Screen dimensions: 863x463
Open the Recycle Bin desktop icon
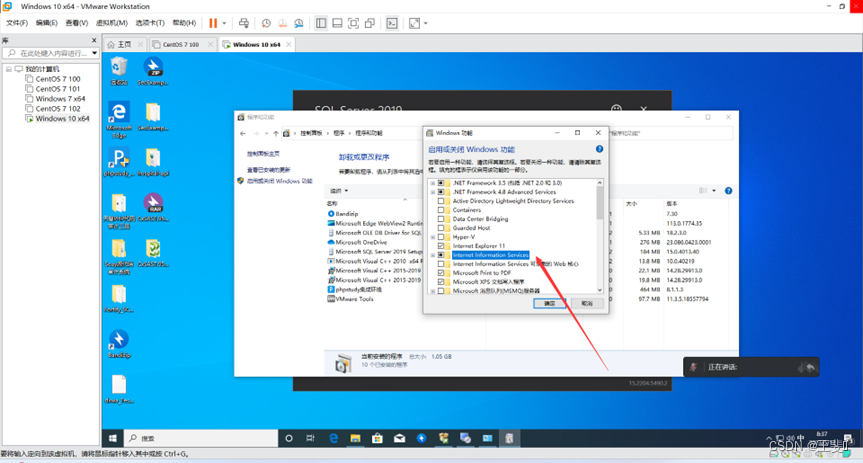tap(119, 71)
